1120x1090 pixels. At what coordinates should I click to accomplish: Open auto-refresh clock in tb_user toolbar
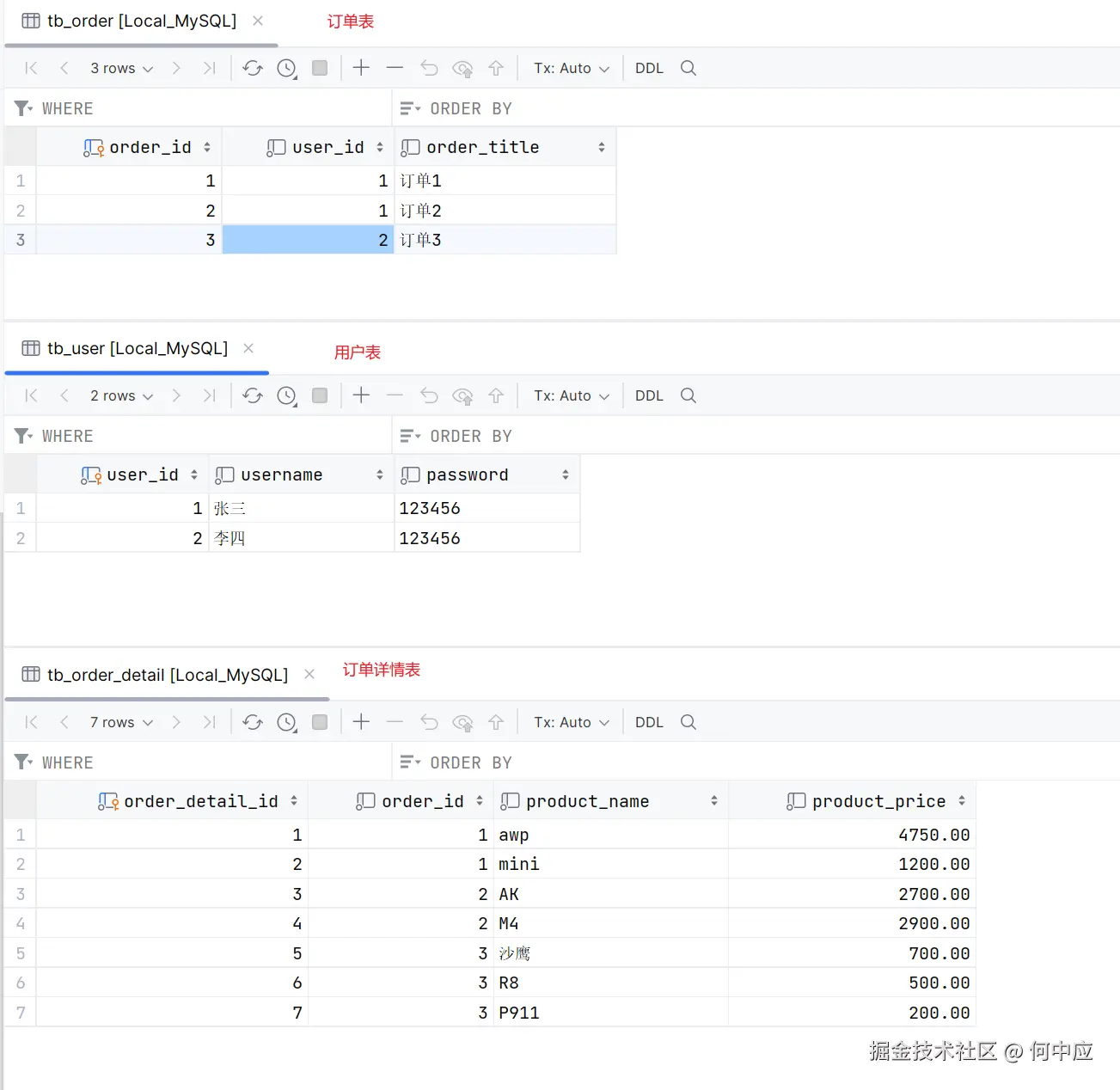pos(287,395)
